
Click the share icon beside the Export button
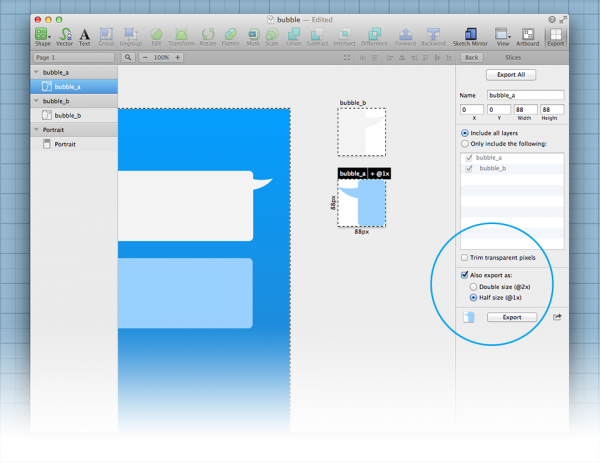click(x=557, y=317)
